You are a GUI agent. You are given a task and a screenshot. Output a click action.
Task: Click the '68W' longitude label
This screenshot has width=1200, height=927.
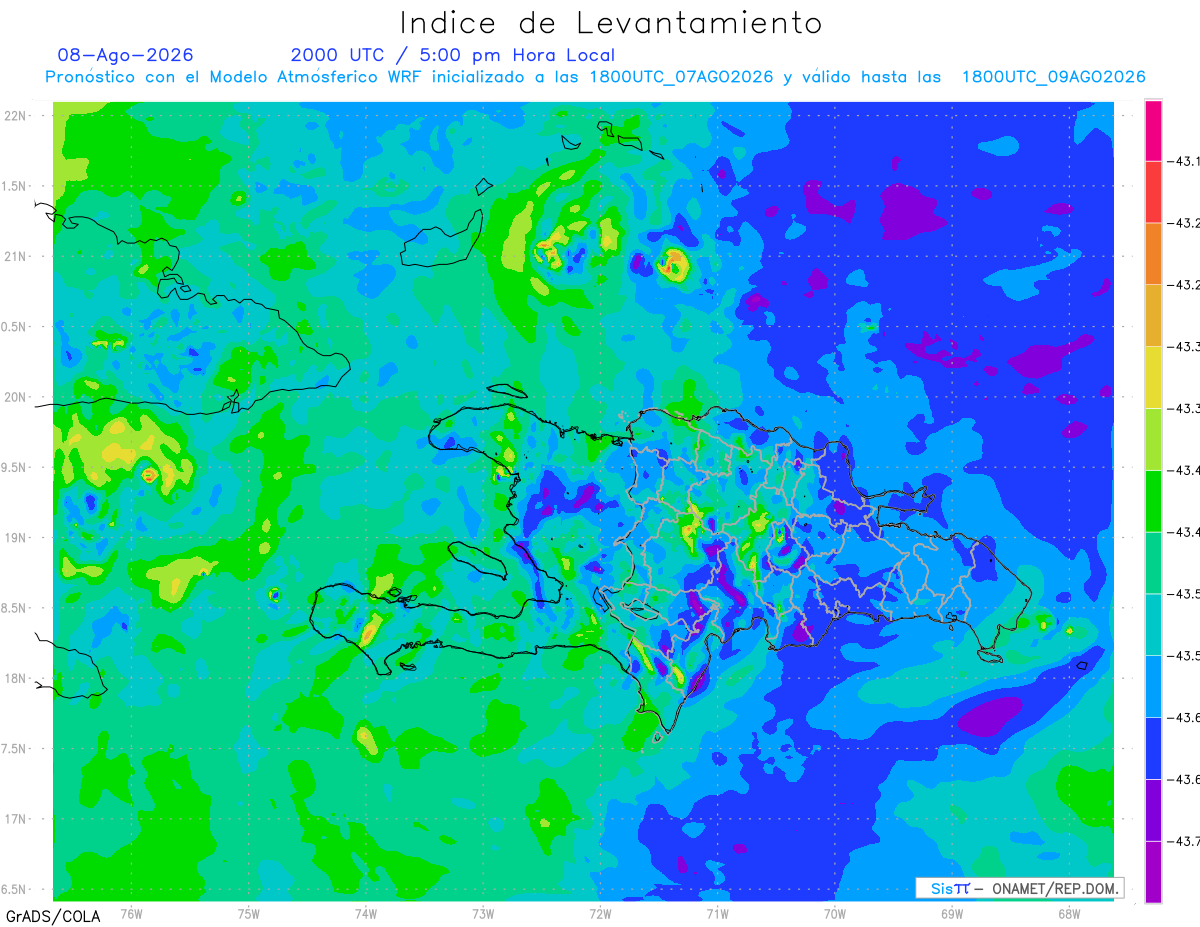pos(1069,913)
